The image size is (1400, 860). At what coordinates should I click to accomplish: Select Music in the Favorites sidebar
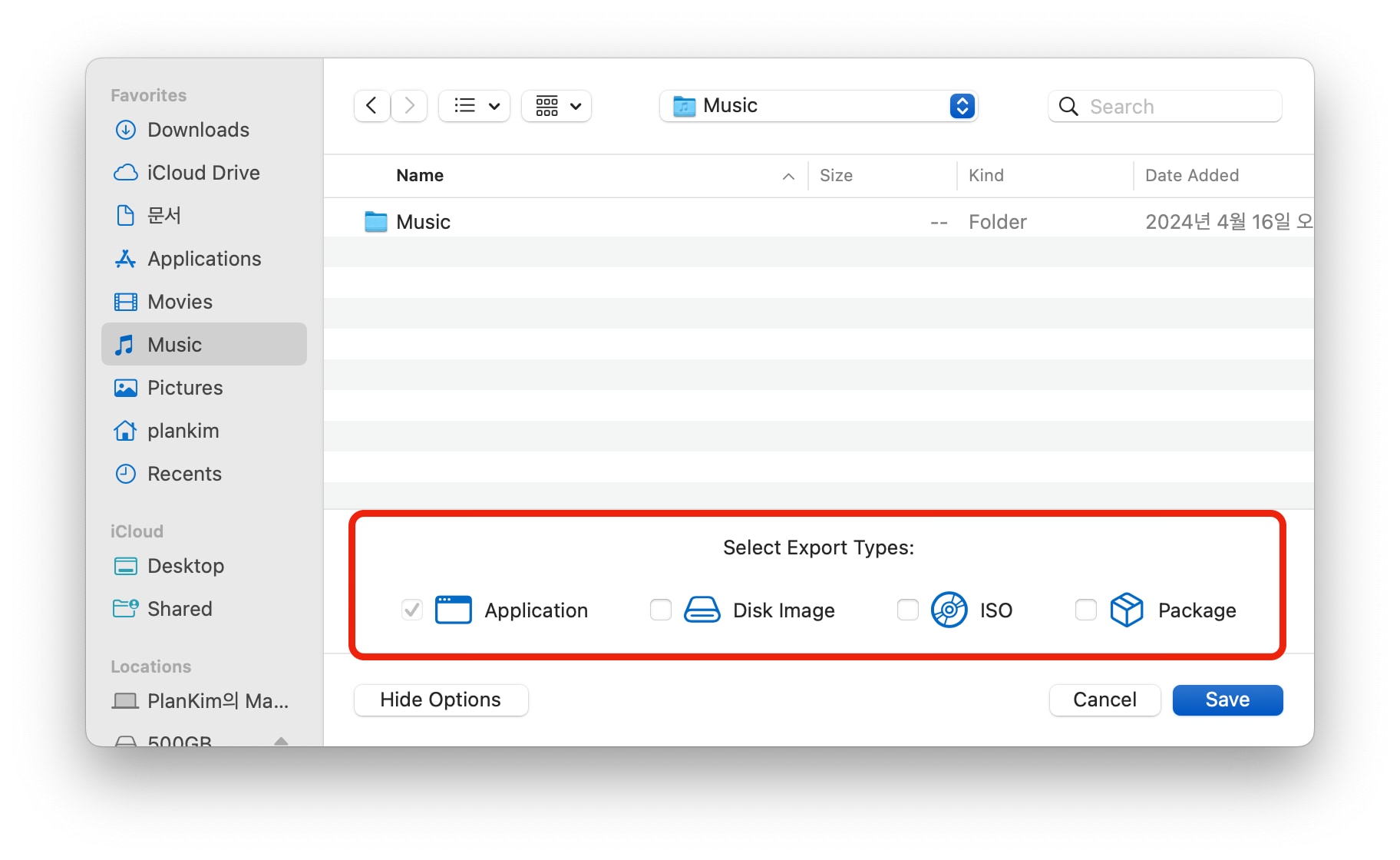click(x=204, y=344)
